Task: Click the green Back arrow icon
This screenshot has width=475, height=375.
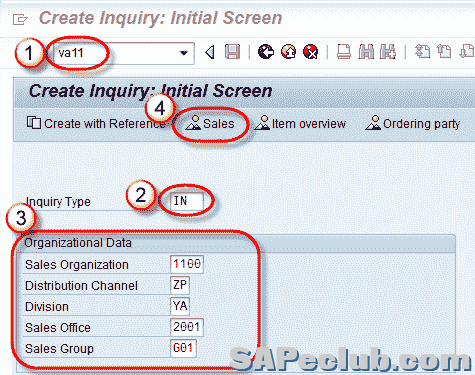Action: point(266,52)
